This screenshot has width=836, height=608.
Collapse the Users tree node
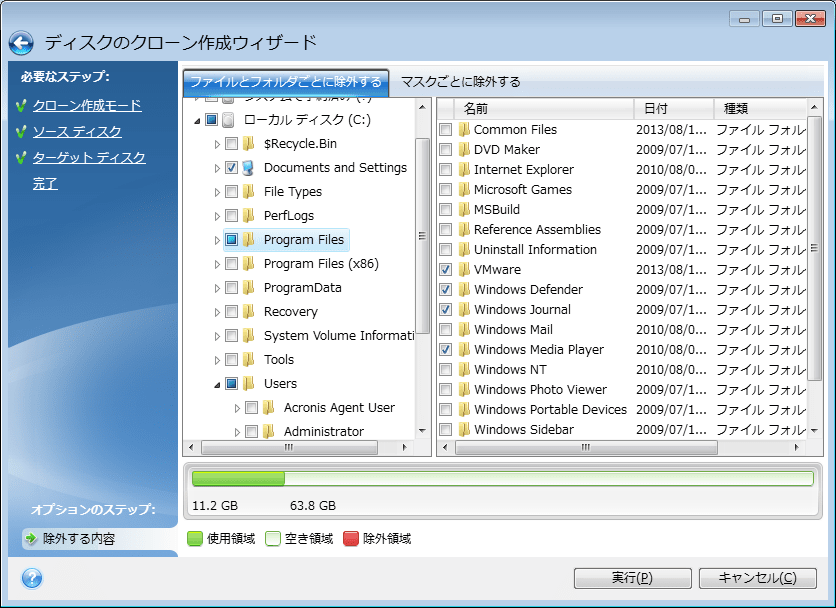(x=217, y=384)
